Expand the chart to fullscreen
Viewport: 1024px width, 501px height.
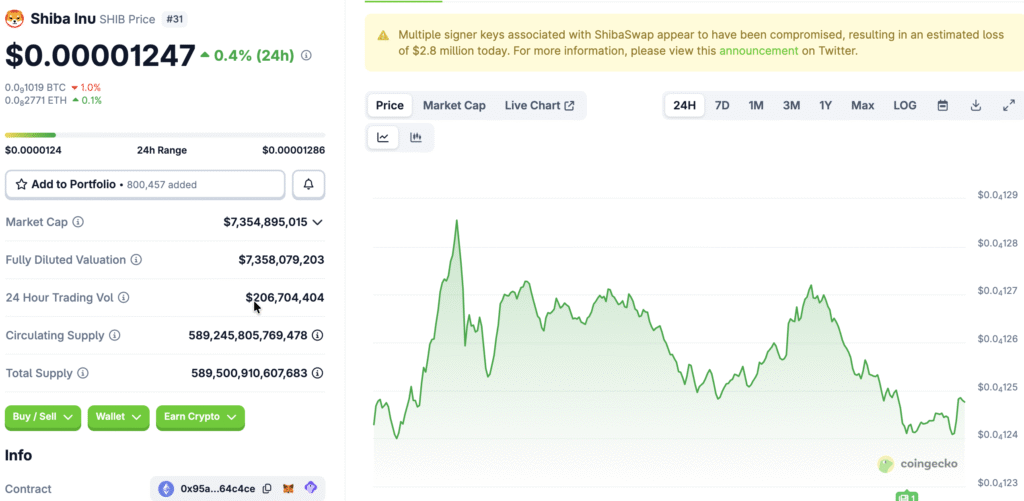point(1008,105)
